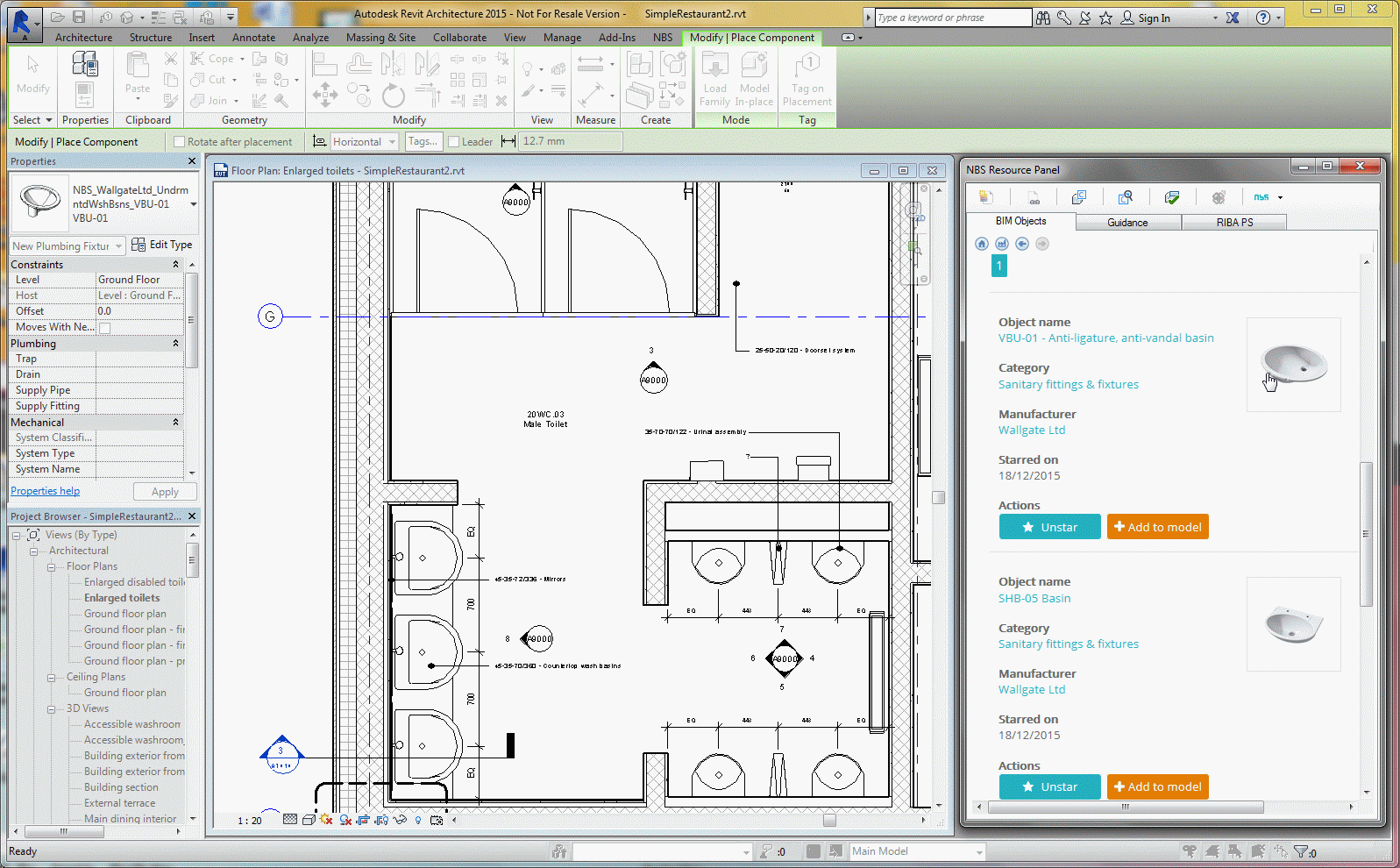Collapse the Floor Plans tree node
Screen dimensions: 1400x868
(x=52, y=567)
